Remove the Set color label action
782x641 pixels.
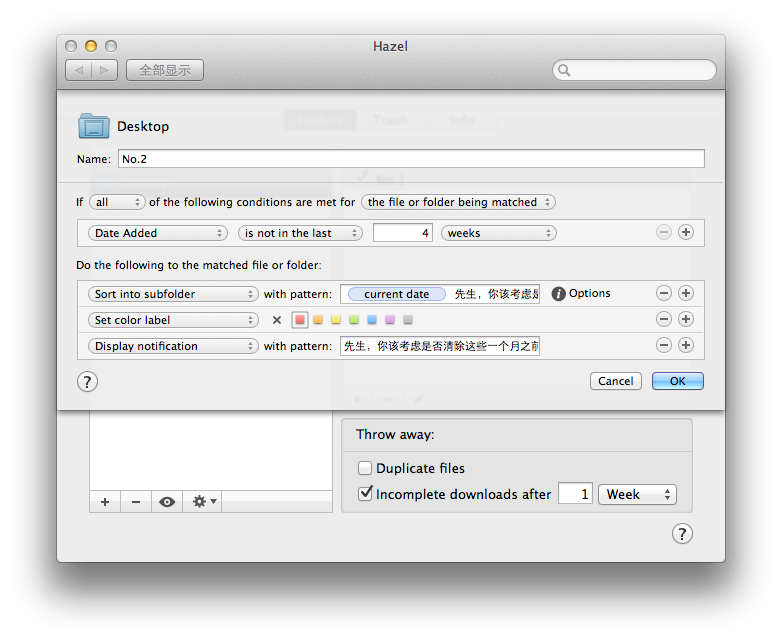[x=663, y=319]
